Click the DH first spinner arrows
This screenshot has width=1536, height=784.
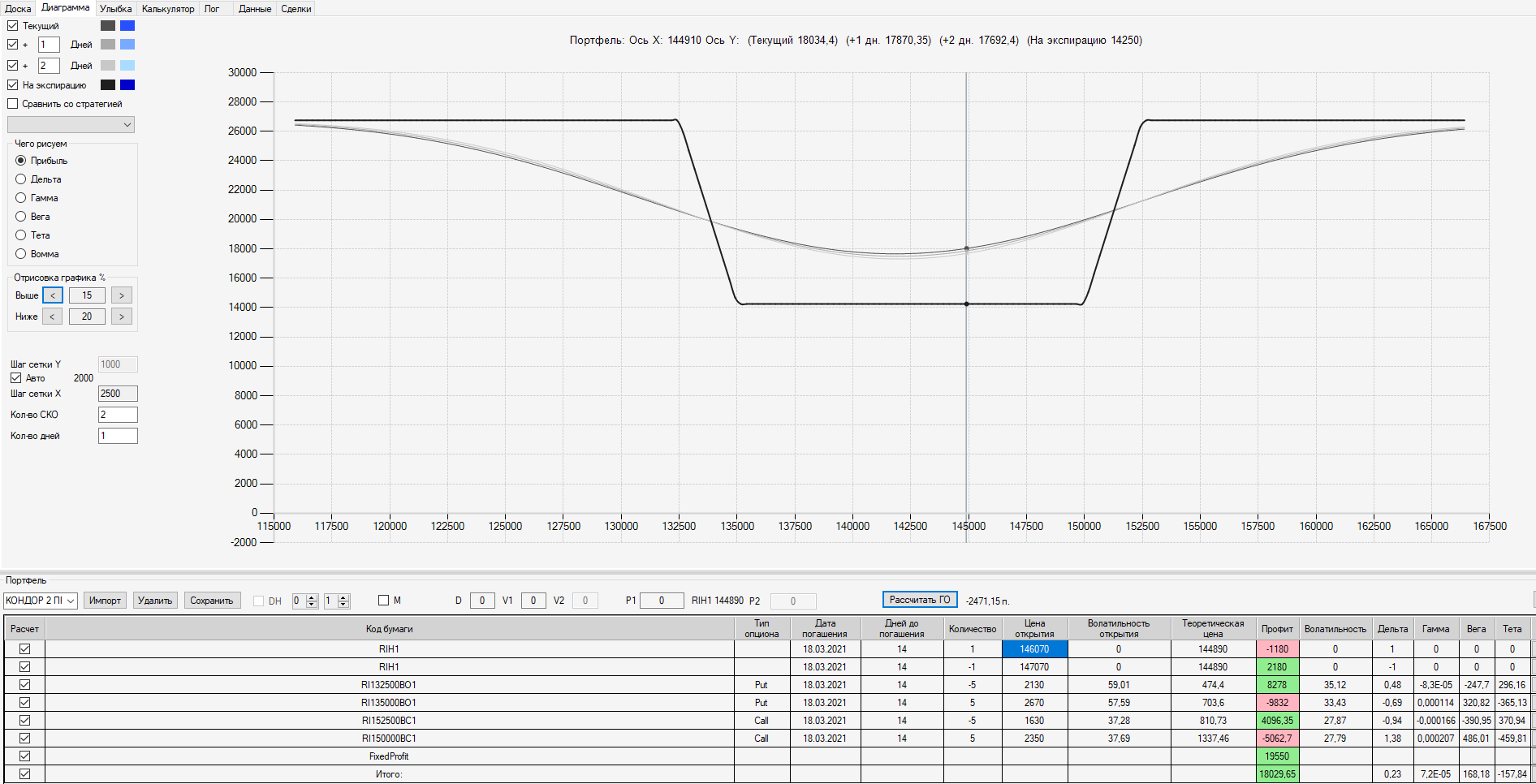tap(312, 601)
